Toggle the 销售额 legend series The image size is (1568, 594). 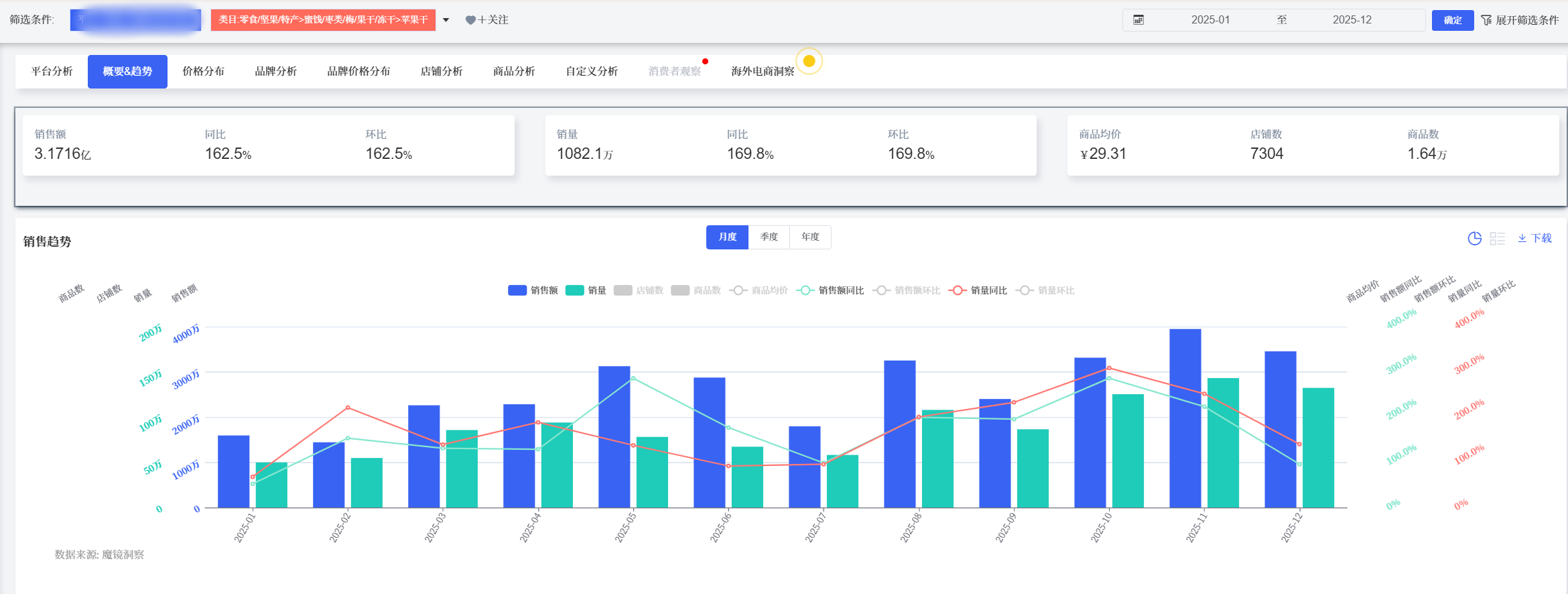point(533,290)
